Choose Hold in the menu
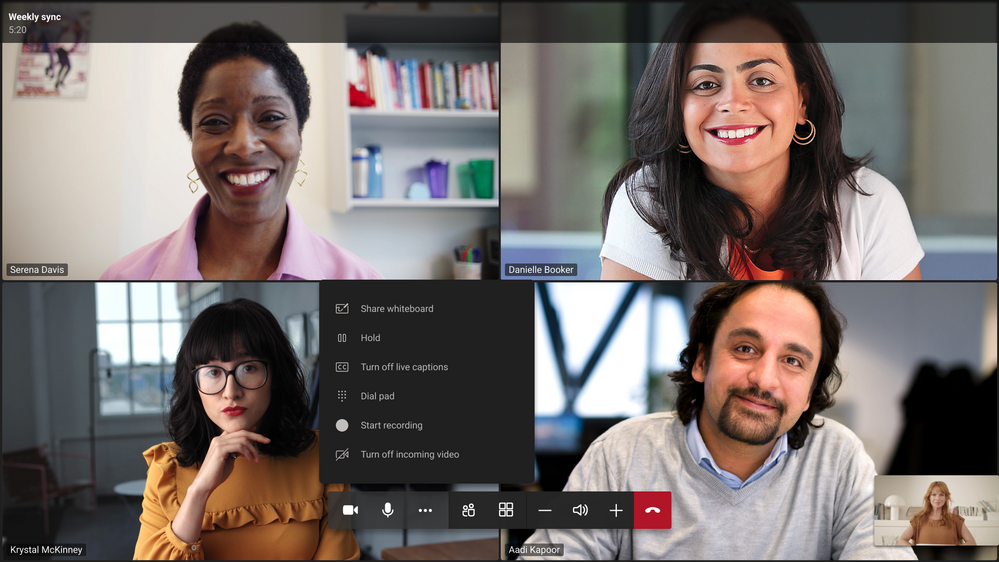This screenshot has height=562, width=999. click(x=426, y=338)
